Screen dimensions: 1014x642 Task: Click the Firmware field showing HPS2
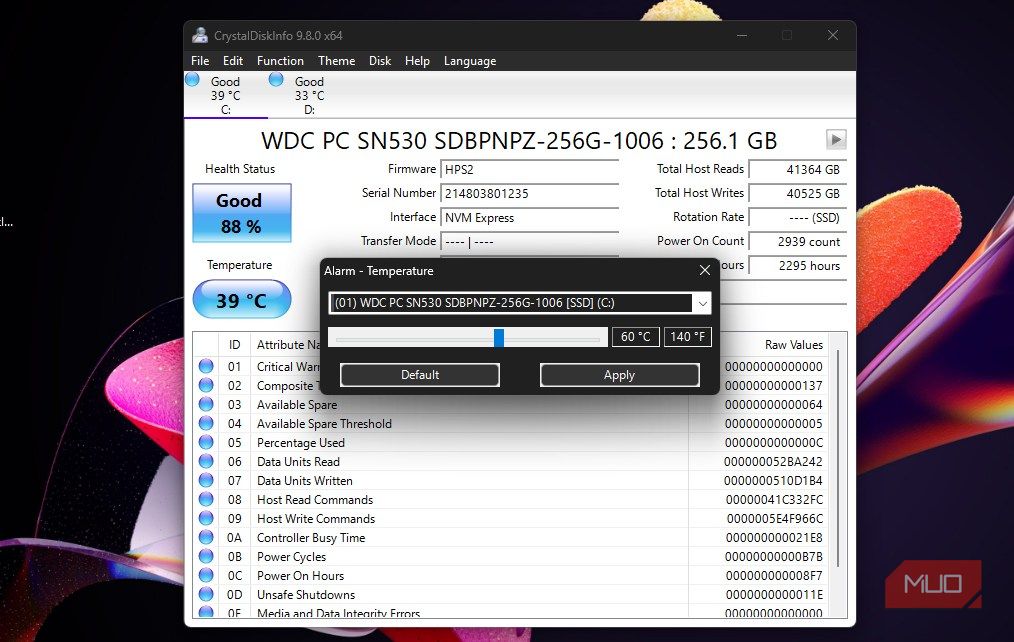tap(530, 169)
